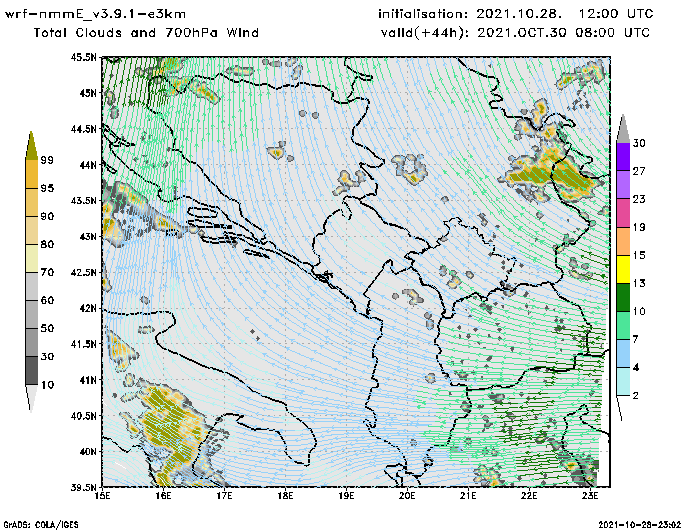Click the 40.5N latitude axis label

click(83, 416)
